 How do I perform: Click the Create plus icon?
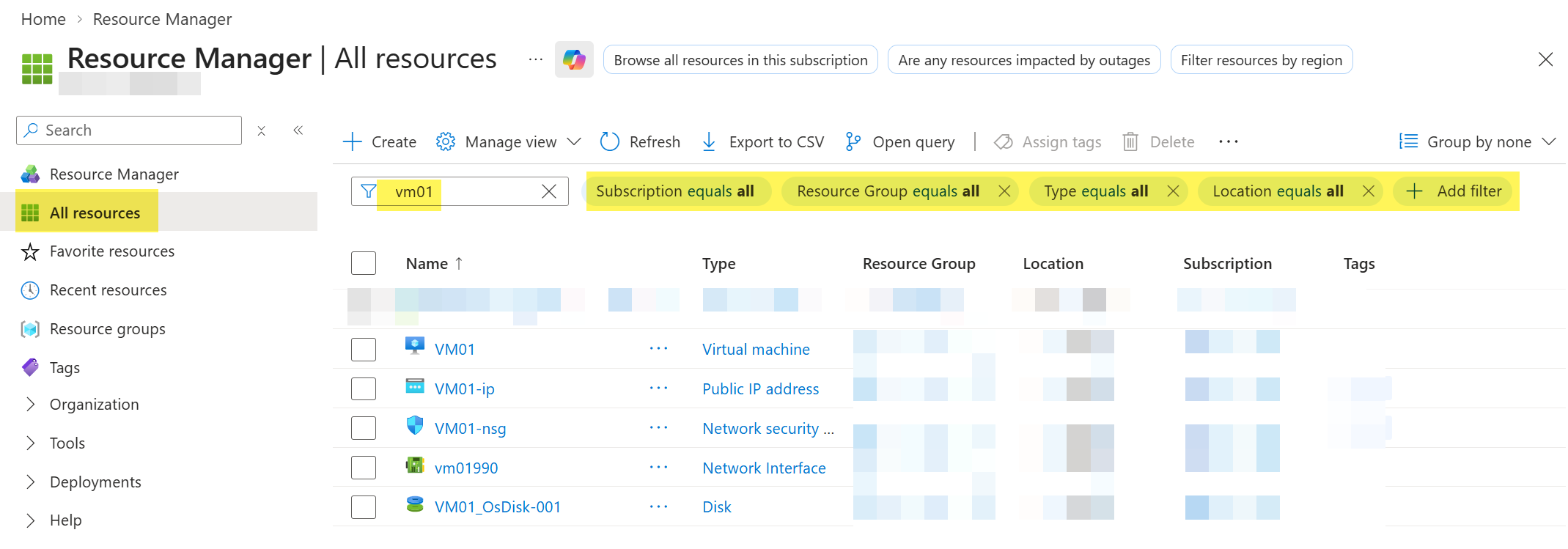click(353, 141)
